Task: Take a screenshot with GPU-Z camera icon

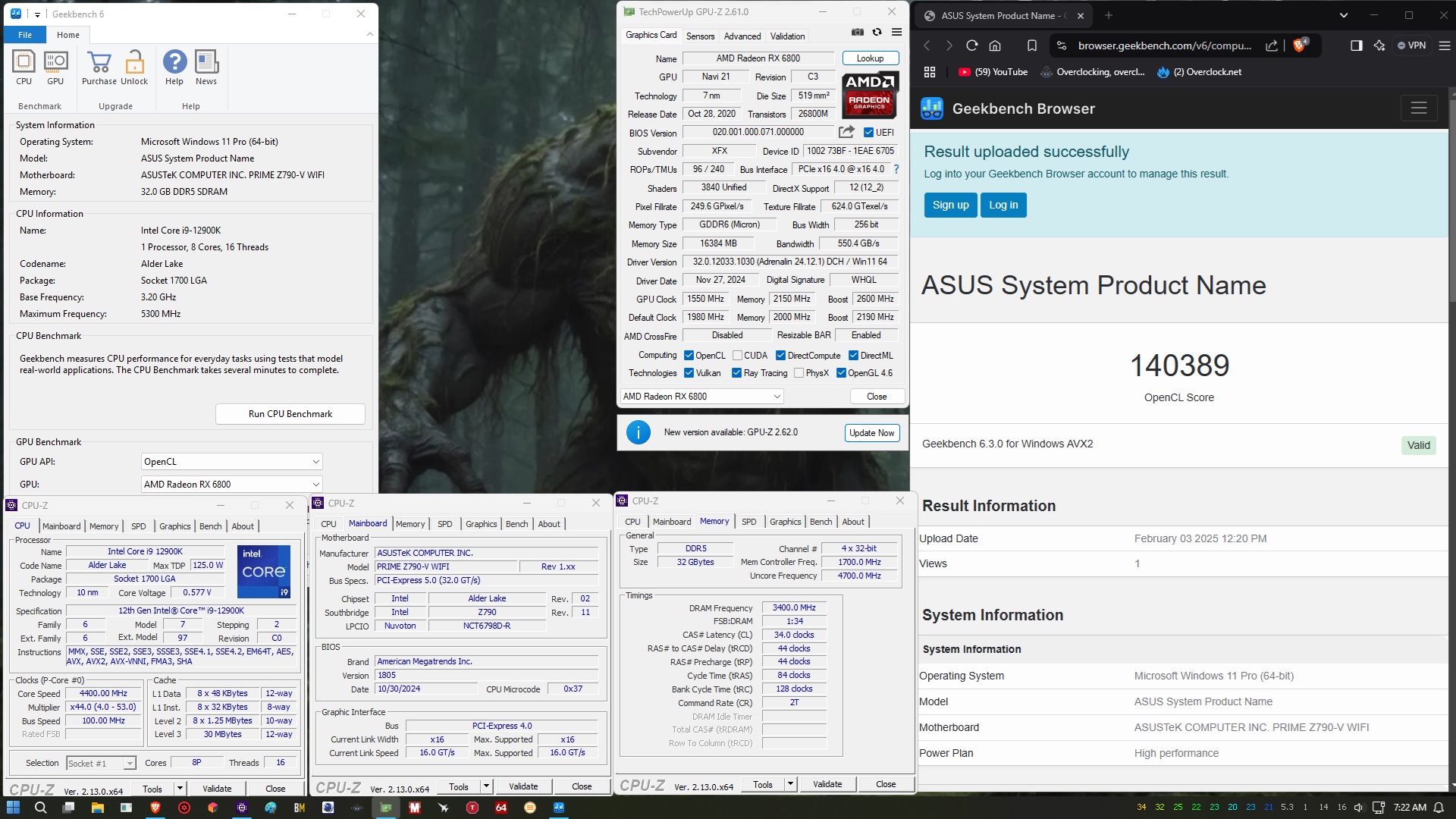Action: 857,33
